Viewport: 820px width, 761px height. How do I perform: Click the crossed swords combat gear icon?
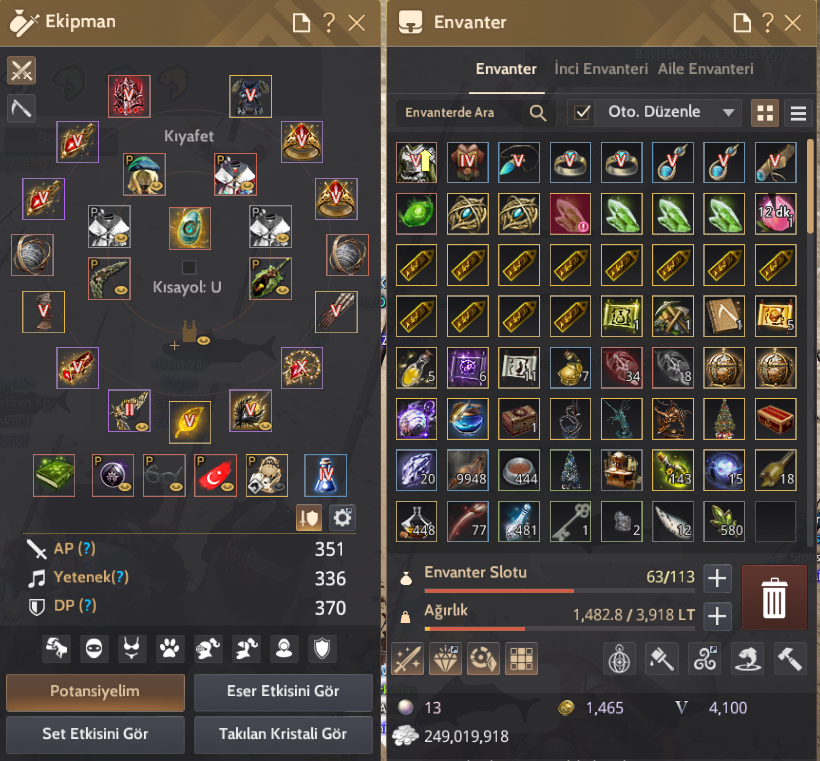click(x=21, y=71)
